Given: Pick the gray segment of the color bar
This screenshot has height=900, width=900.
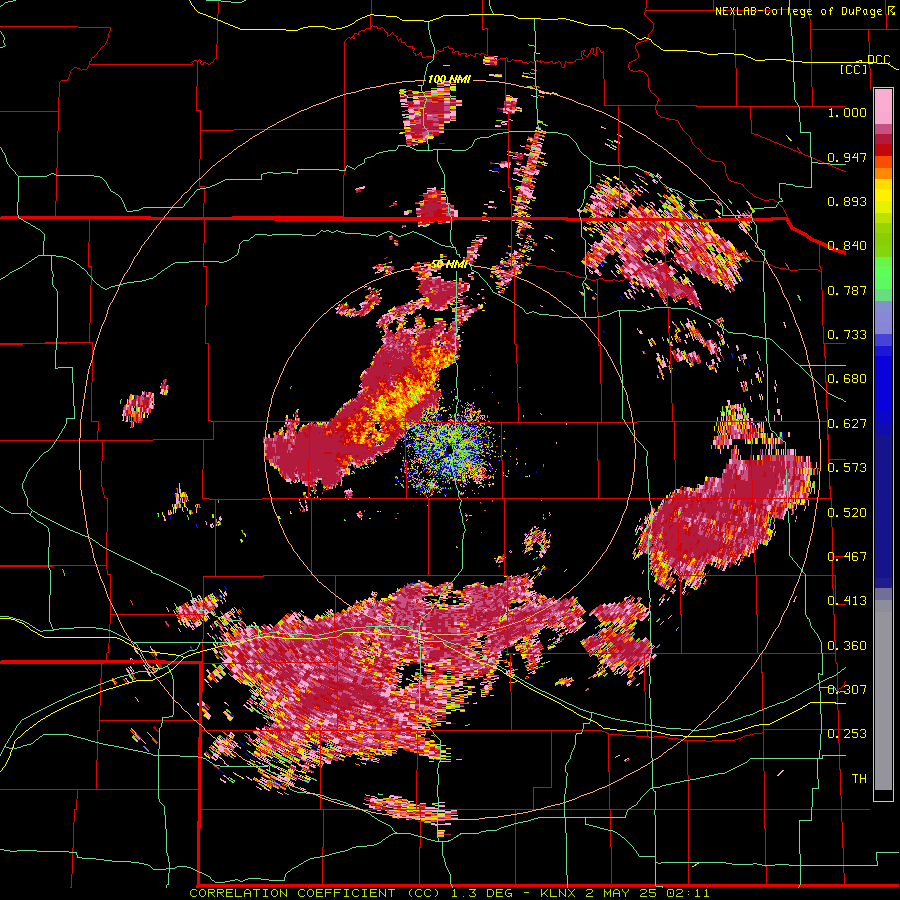Looking at the screenshot, I should click(883, 695).
